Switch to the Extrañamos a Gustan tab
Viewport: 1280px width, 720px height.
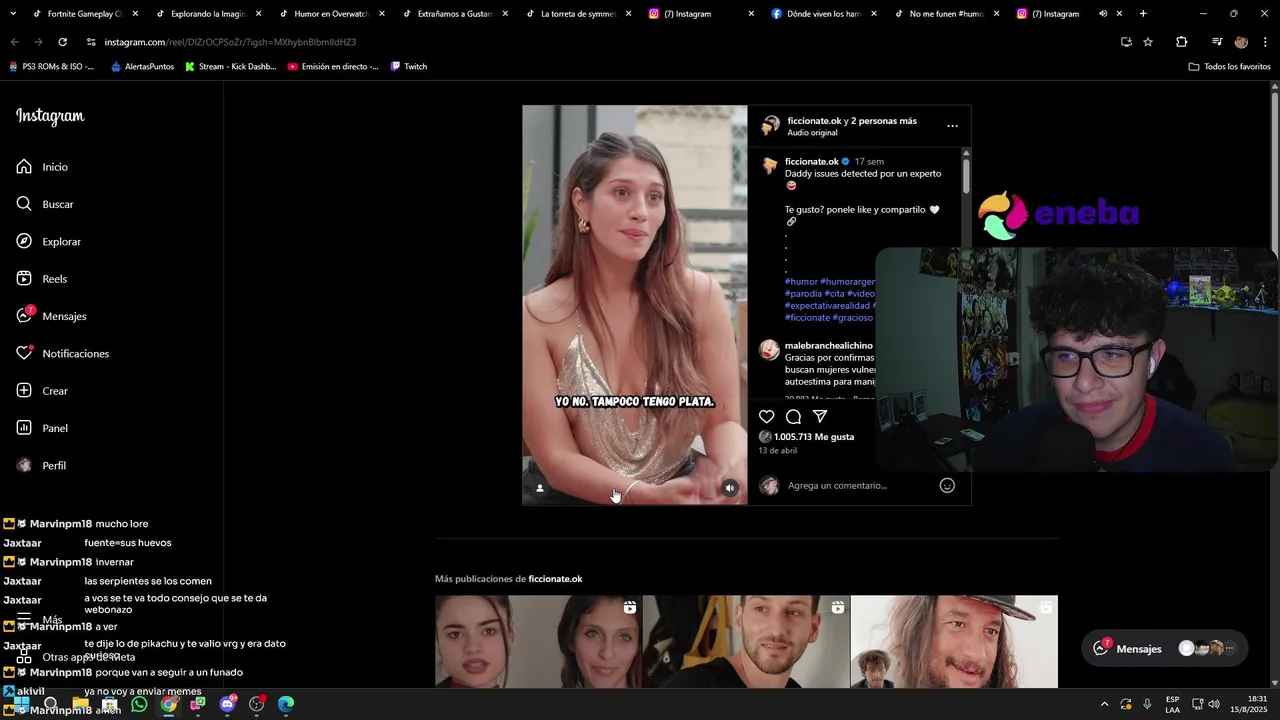tap(454, 14)
